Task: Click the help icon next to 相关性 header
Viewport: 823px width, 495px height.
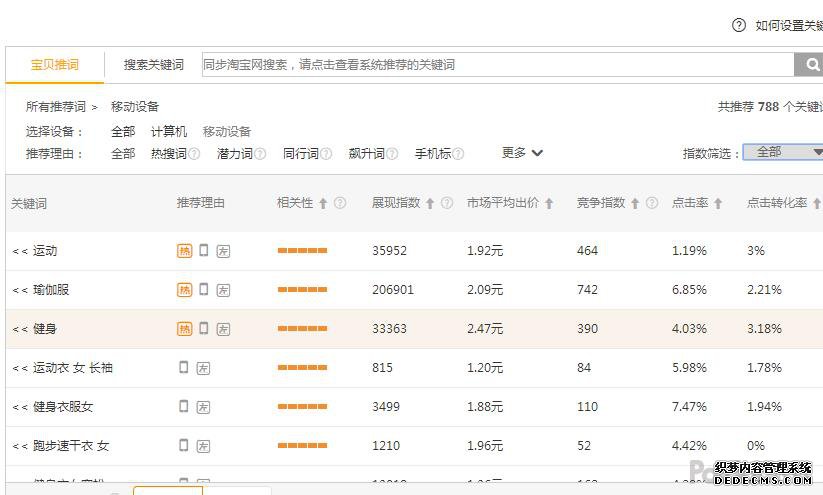Action: 340,203
